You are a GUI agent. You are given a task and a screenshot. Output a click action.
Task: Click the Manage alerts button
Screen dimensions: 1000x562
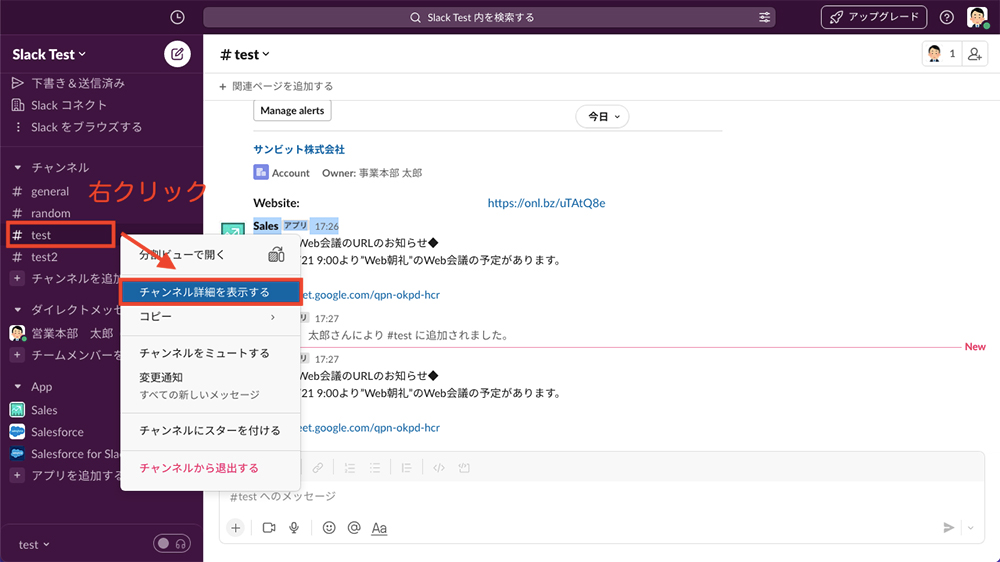click(292, 110)
